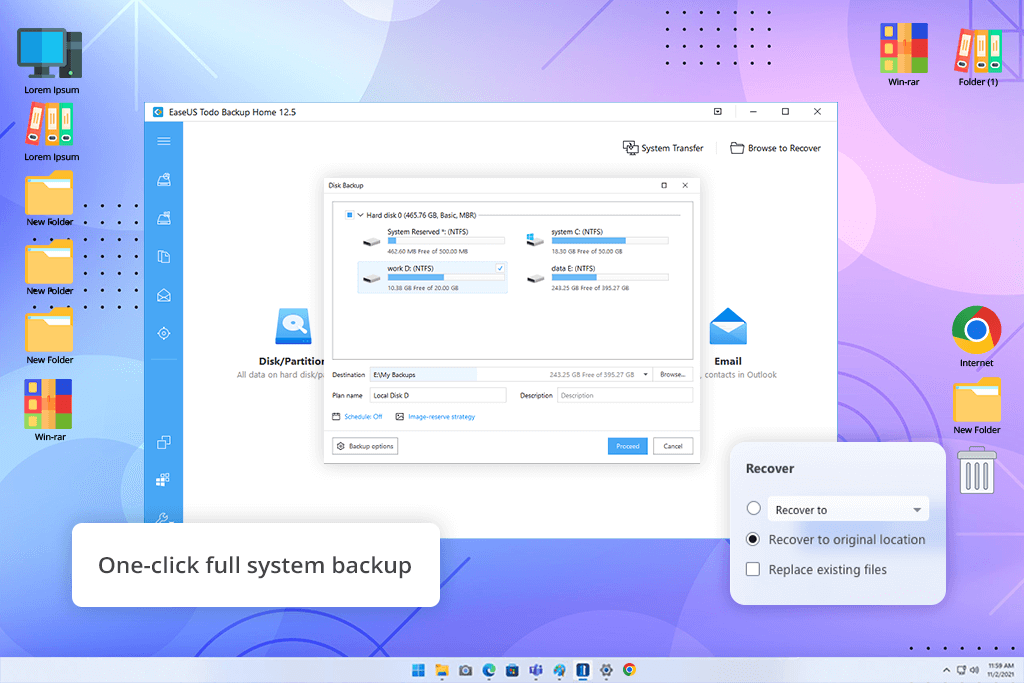Show hidden icons in system tray
1024x683 pixels.
coord(946,670)
